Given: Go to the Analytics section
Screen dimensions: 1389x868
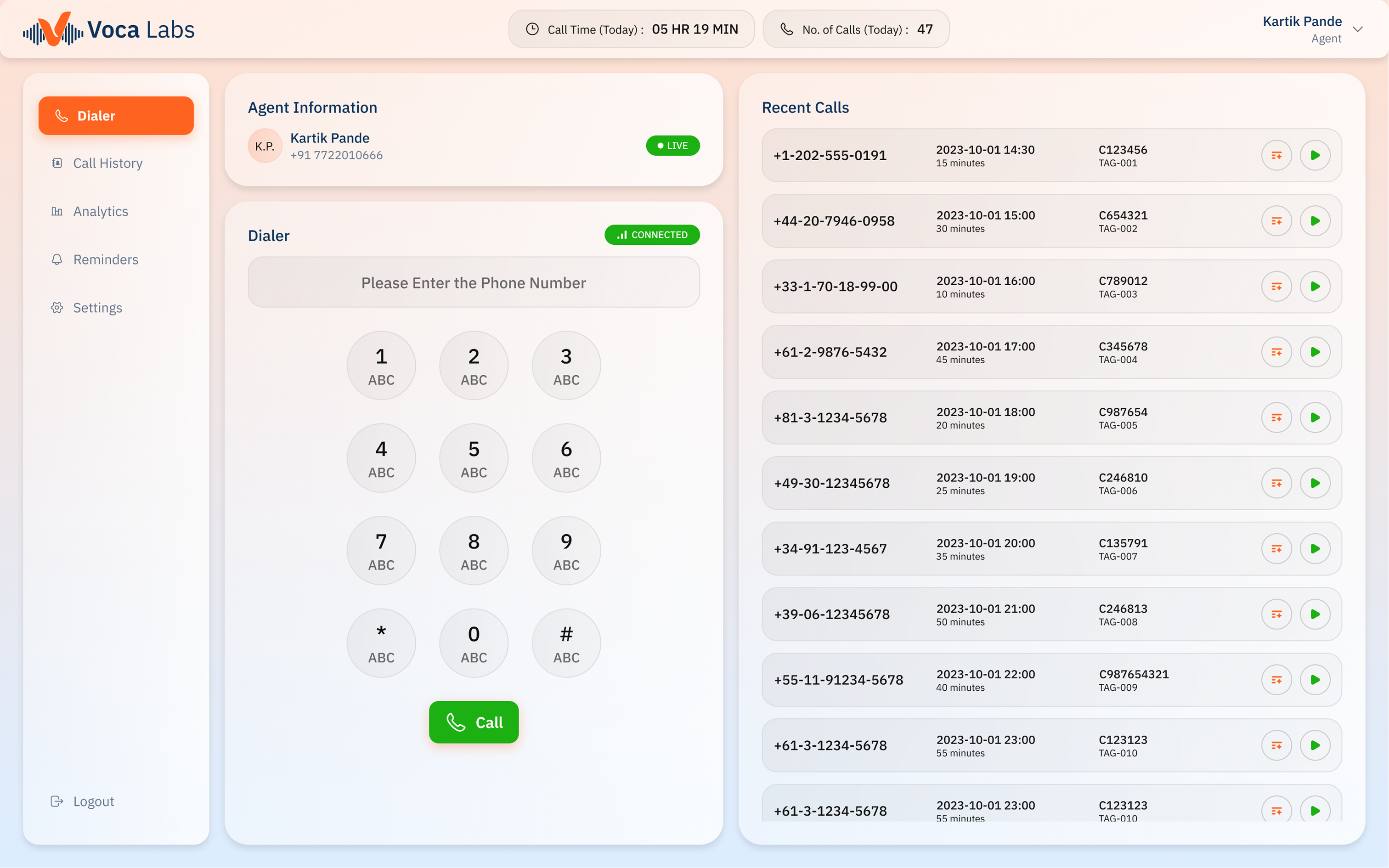Looking at the screenshot, I should click(x=101, y=212).
